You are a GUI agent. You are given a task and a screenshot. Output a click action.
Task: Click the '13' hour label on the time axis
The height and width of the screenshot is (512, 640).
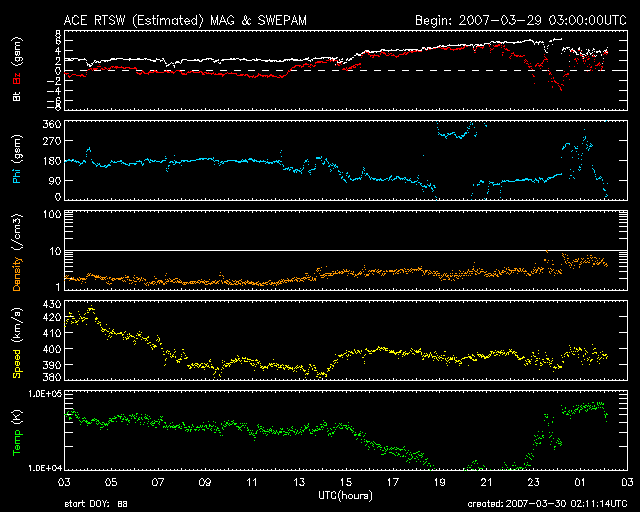(299, 483)
